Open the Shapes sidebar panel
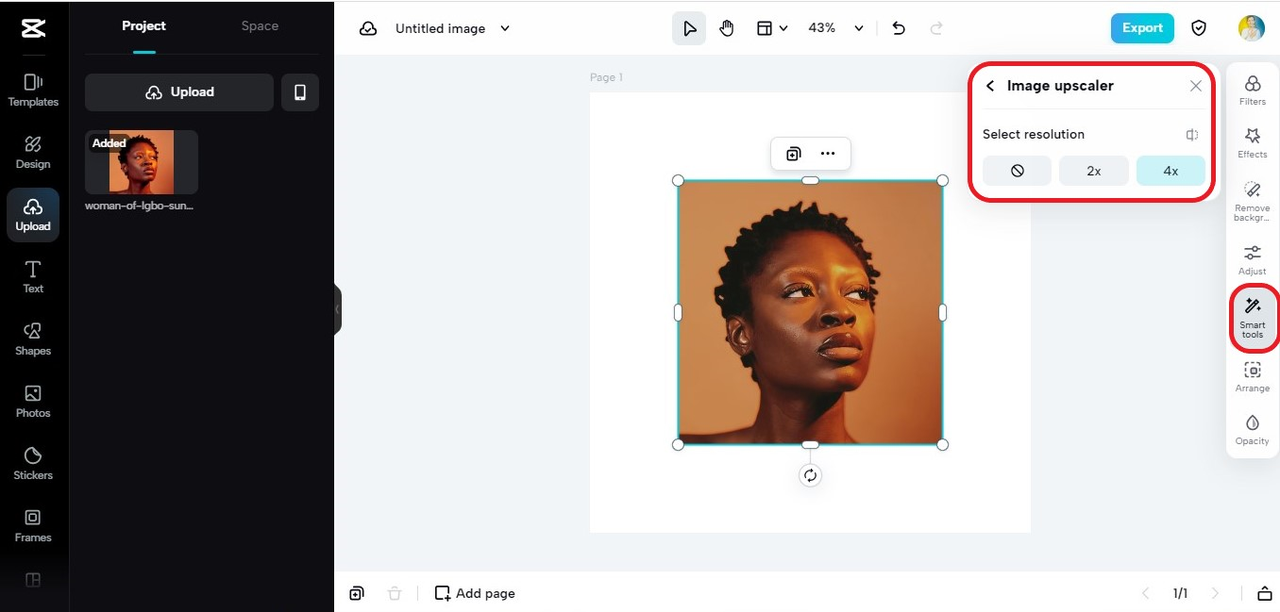 click(33, 339)
